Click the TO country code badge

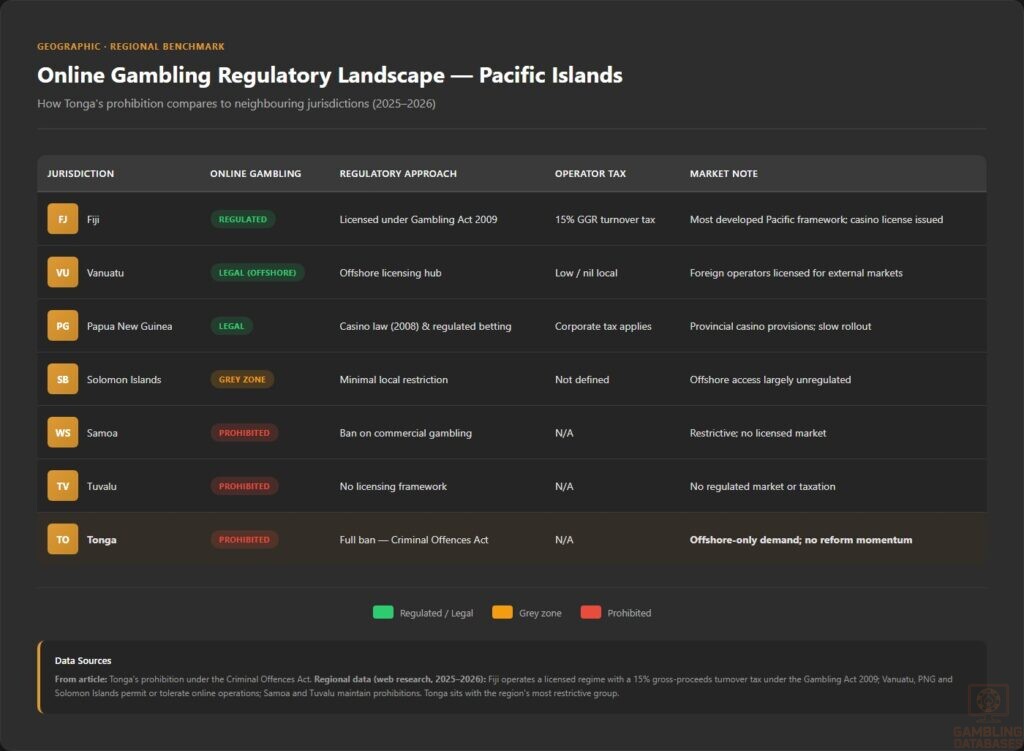[63, 539]
